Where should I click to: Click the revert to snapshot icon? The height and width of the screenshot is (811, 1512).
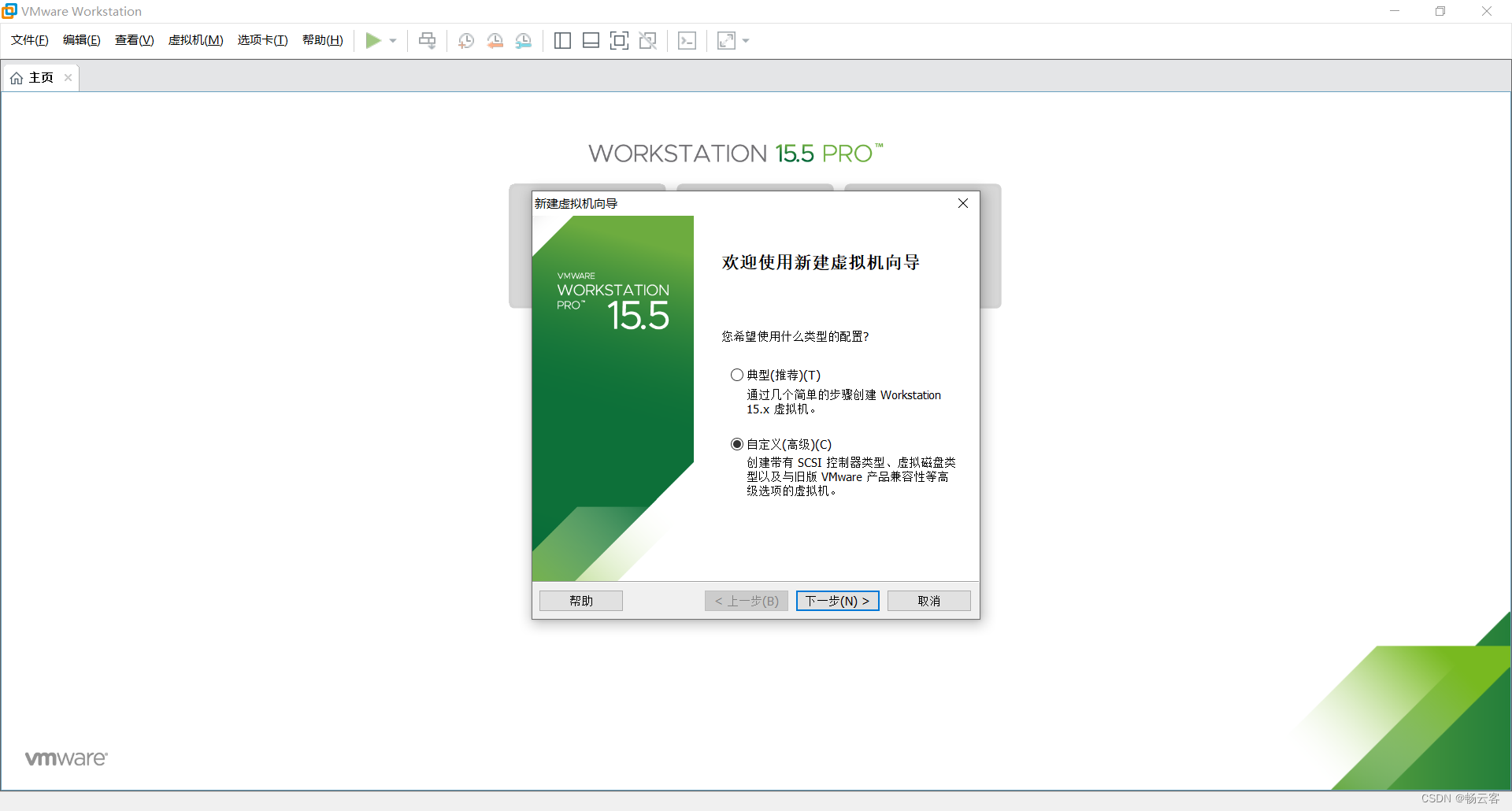495,41
